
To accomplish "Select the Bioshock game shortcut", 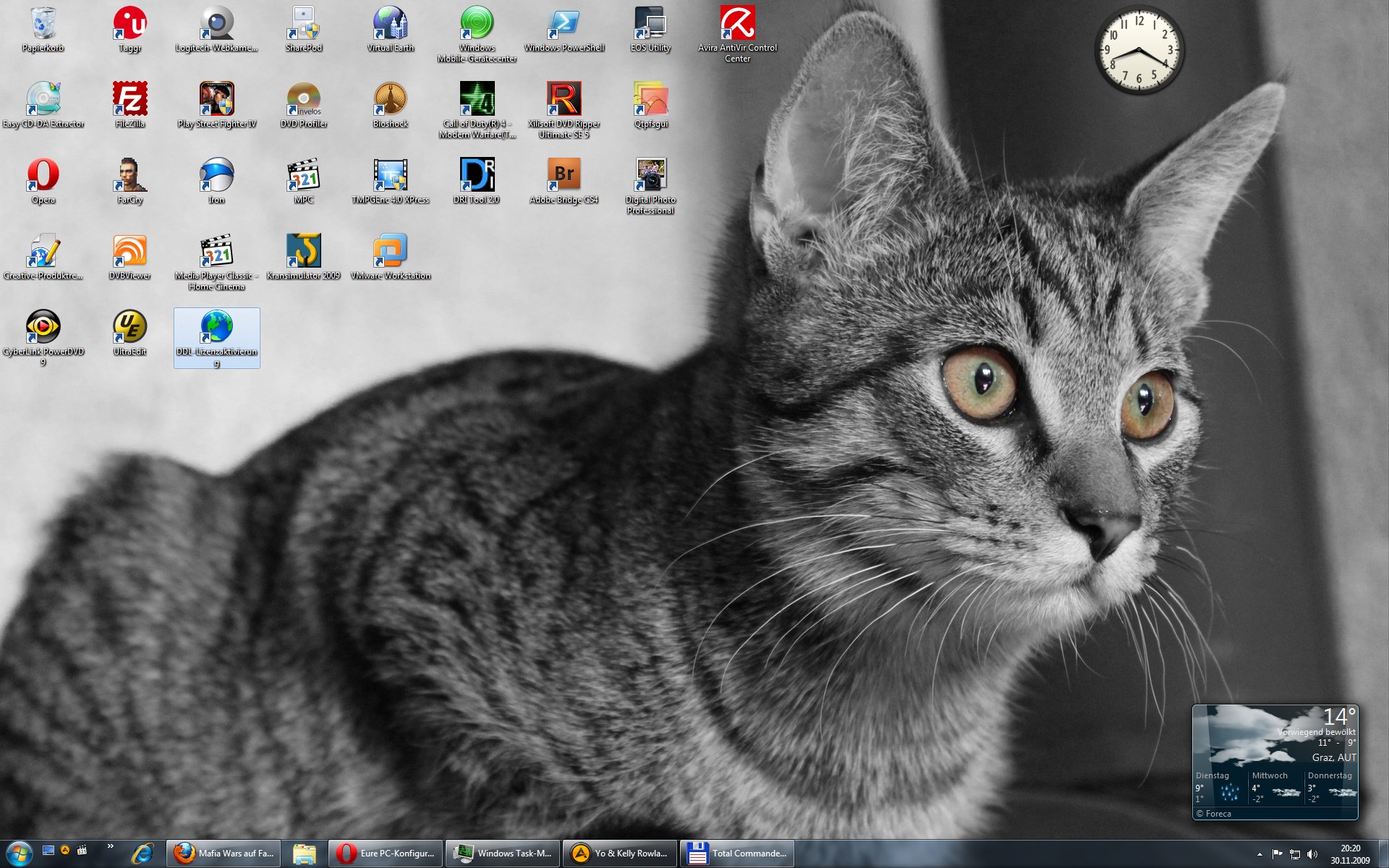I will (391, 100).
